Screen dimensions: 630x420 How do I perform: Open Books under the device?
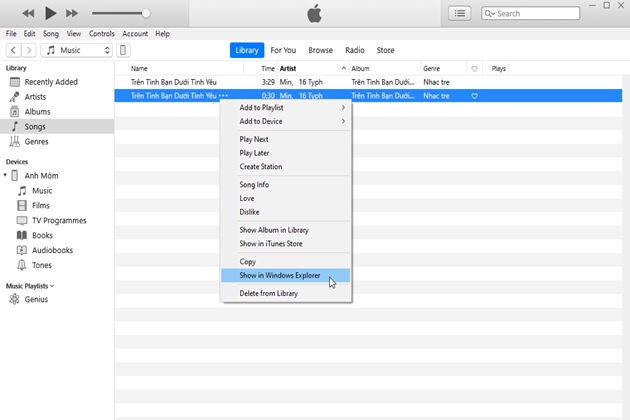click(x=42, y=235)
